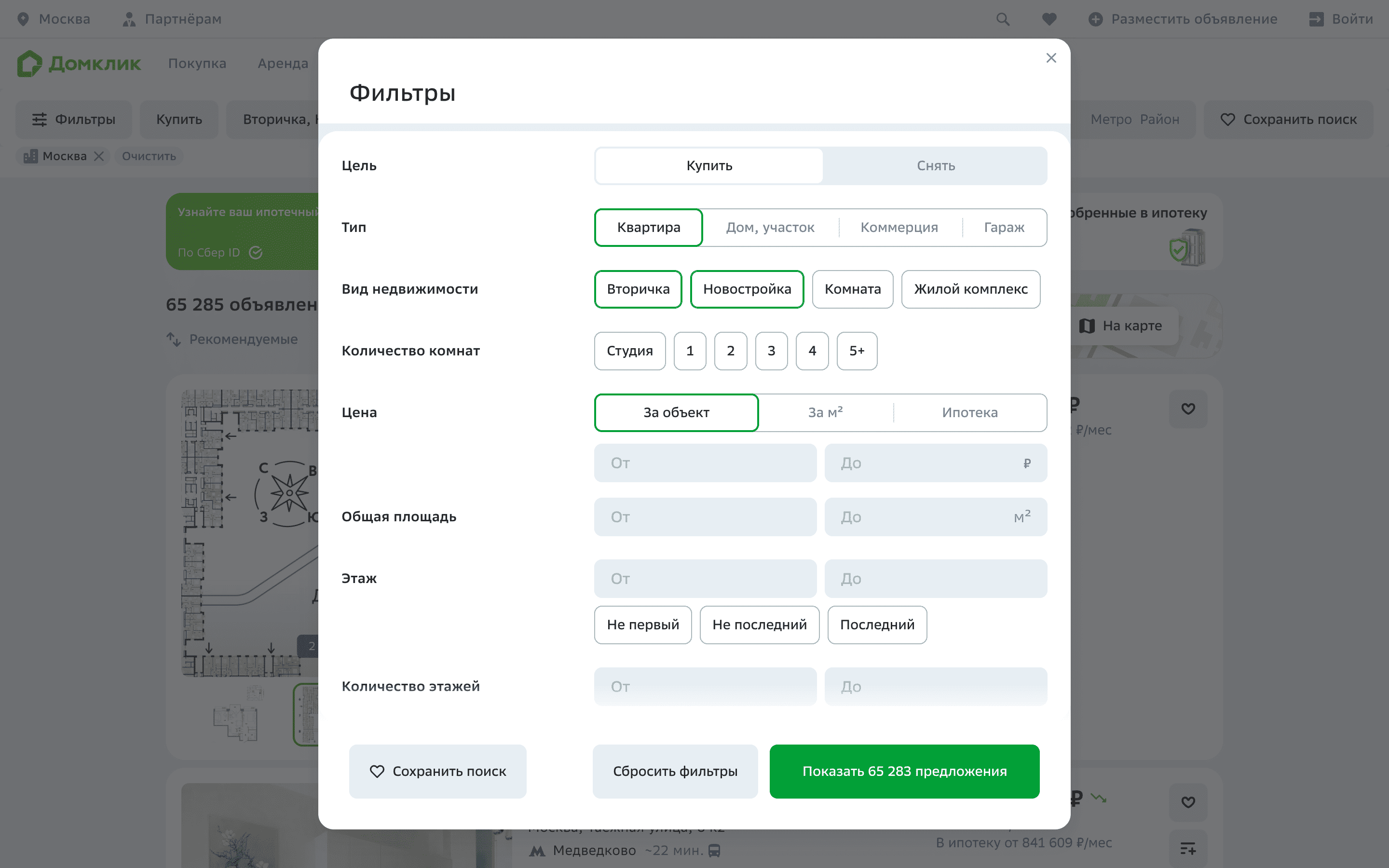1389x868 pixels.
Task: Select 3 rooms option
Action: [771, 351]
